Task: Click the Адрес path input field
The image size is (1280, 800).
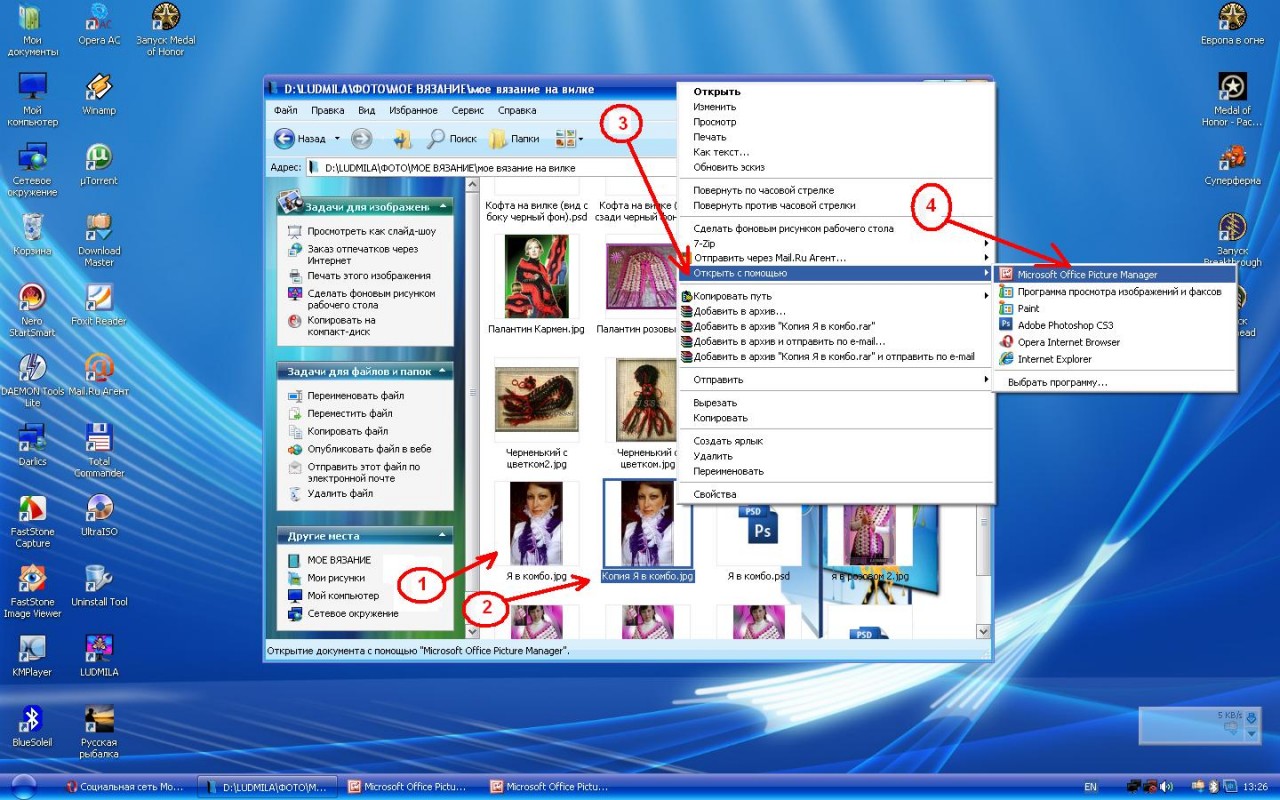Action: [x=490, y=167]
